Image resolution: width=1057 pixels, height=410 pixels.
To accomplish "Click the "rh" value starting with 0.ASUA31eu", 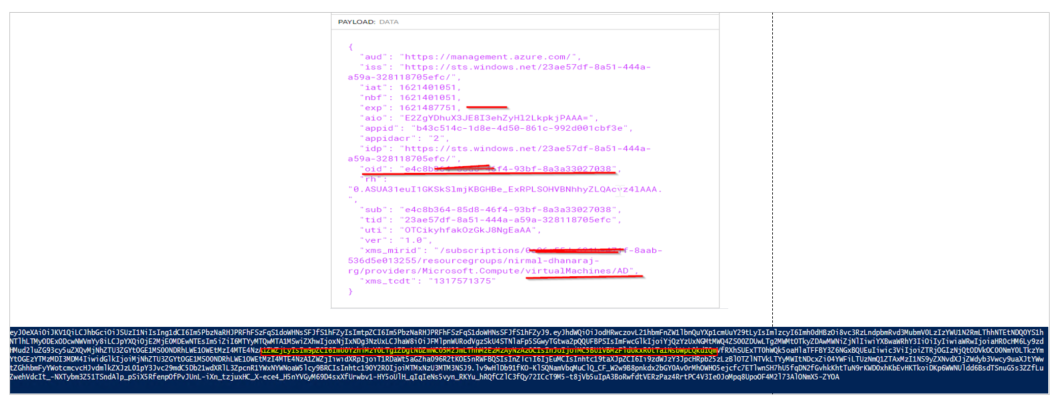I will [x=505, y=189].
